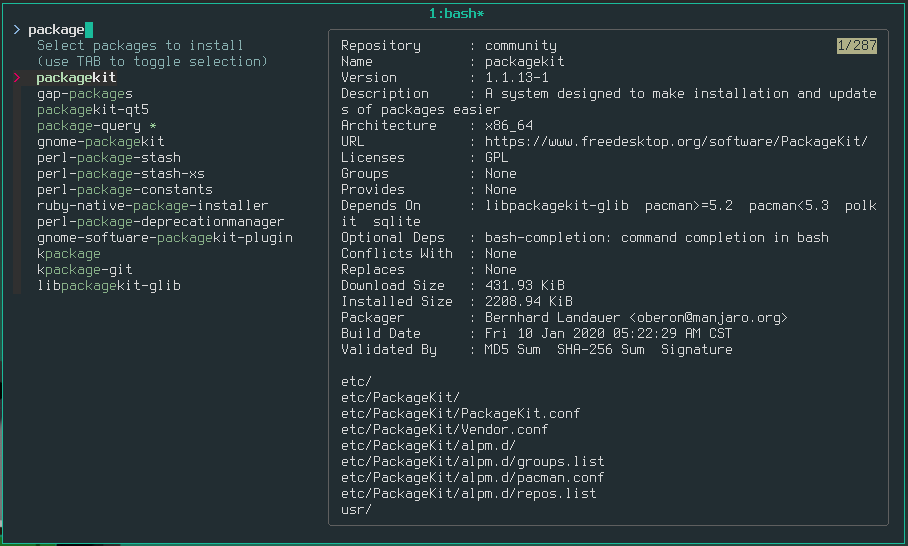
Task: Click the Validated By value line
Action: pos(608,350)
